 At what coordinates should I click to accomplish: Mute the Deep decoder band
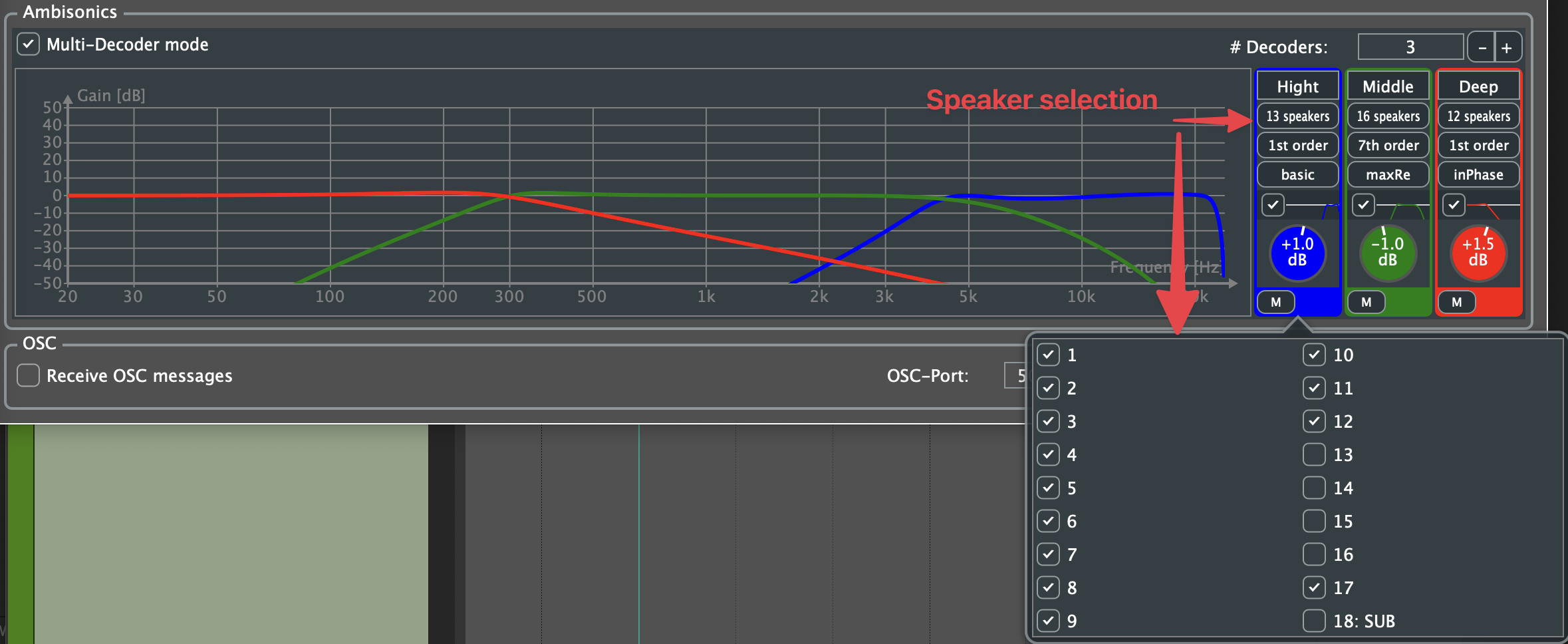(1456, 302)
